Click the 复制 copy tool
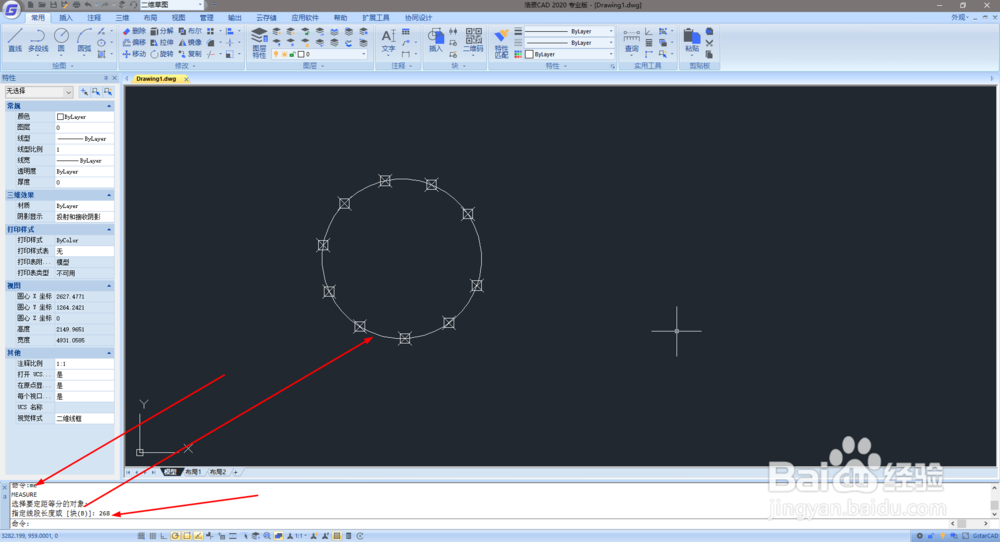The image size is (1000, 542). click(190, 54)
